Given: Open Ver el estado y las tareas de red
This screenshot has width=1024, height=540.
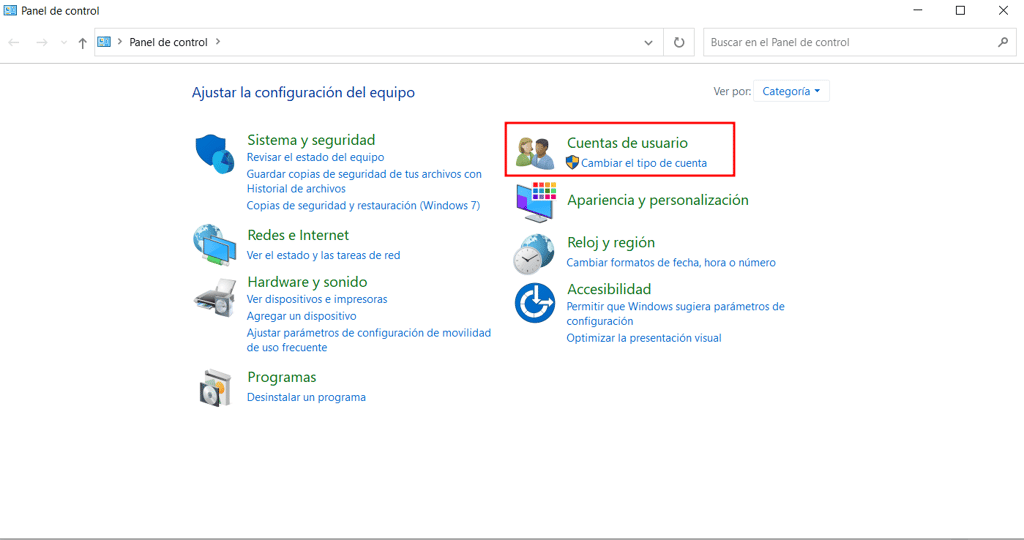Looking at the screenshot, I should pos(323,255).
